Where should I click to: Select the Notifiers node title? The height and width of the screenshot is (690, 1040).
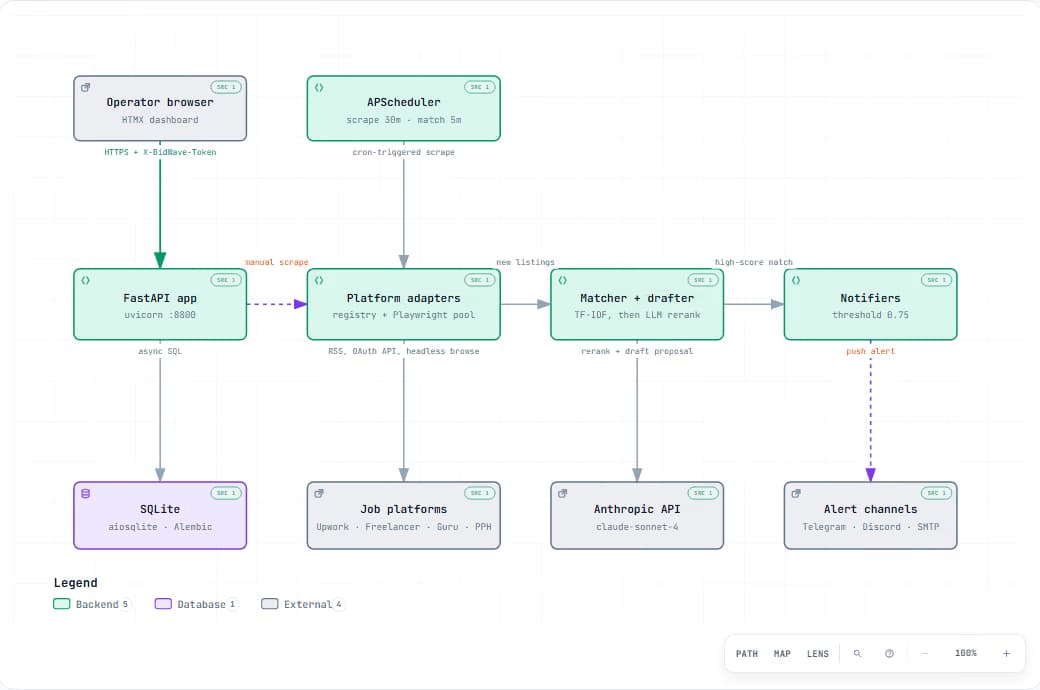pyautogui.click(x=870, y=299)
